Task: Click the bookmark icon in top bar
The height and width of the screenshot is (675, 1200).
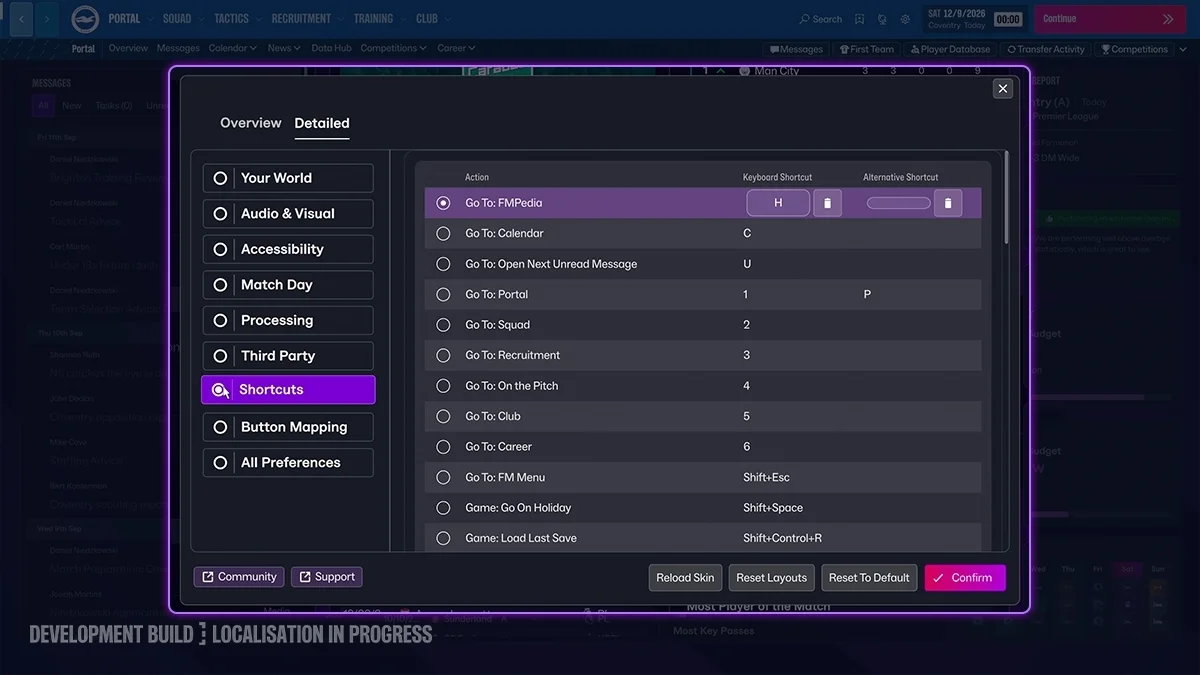Action: pyautogui.click(x=859, y=19)
